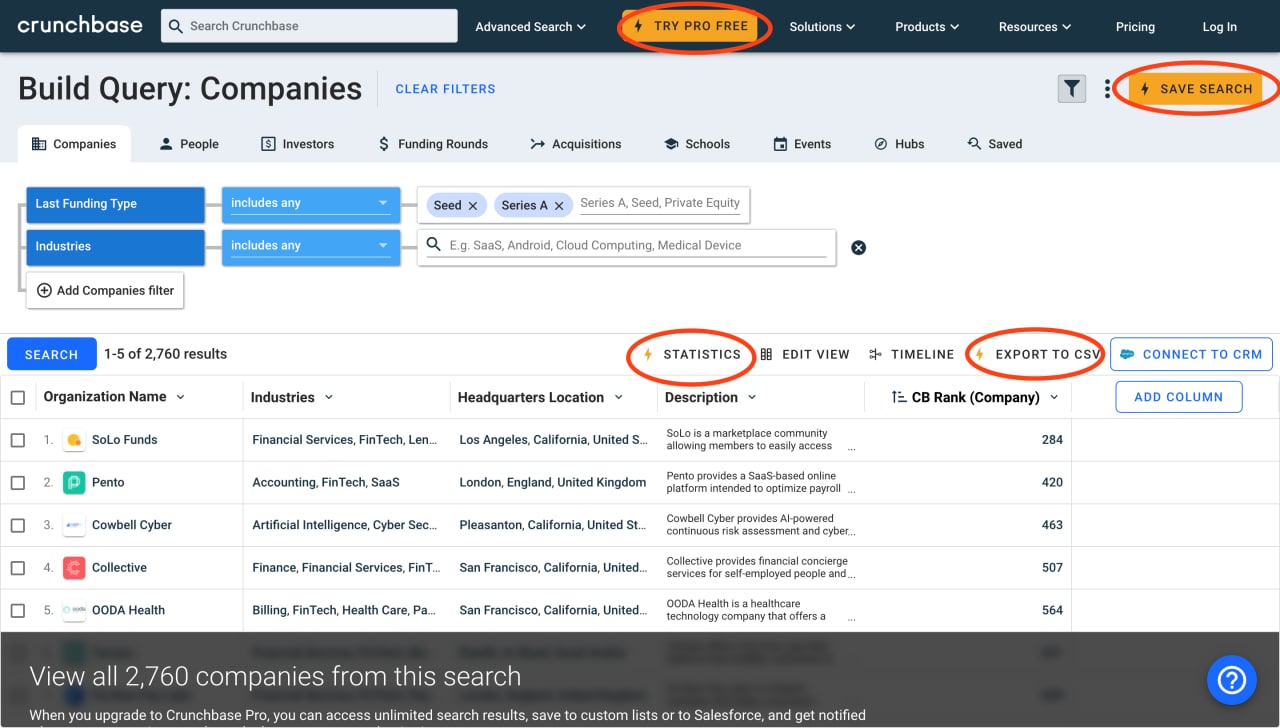Open Headquarters Location column dropdown
1280x728 pixels.
619,397
